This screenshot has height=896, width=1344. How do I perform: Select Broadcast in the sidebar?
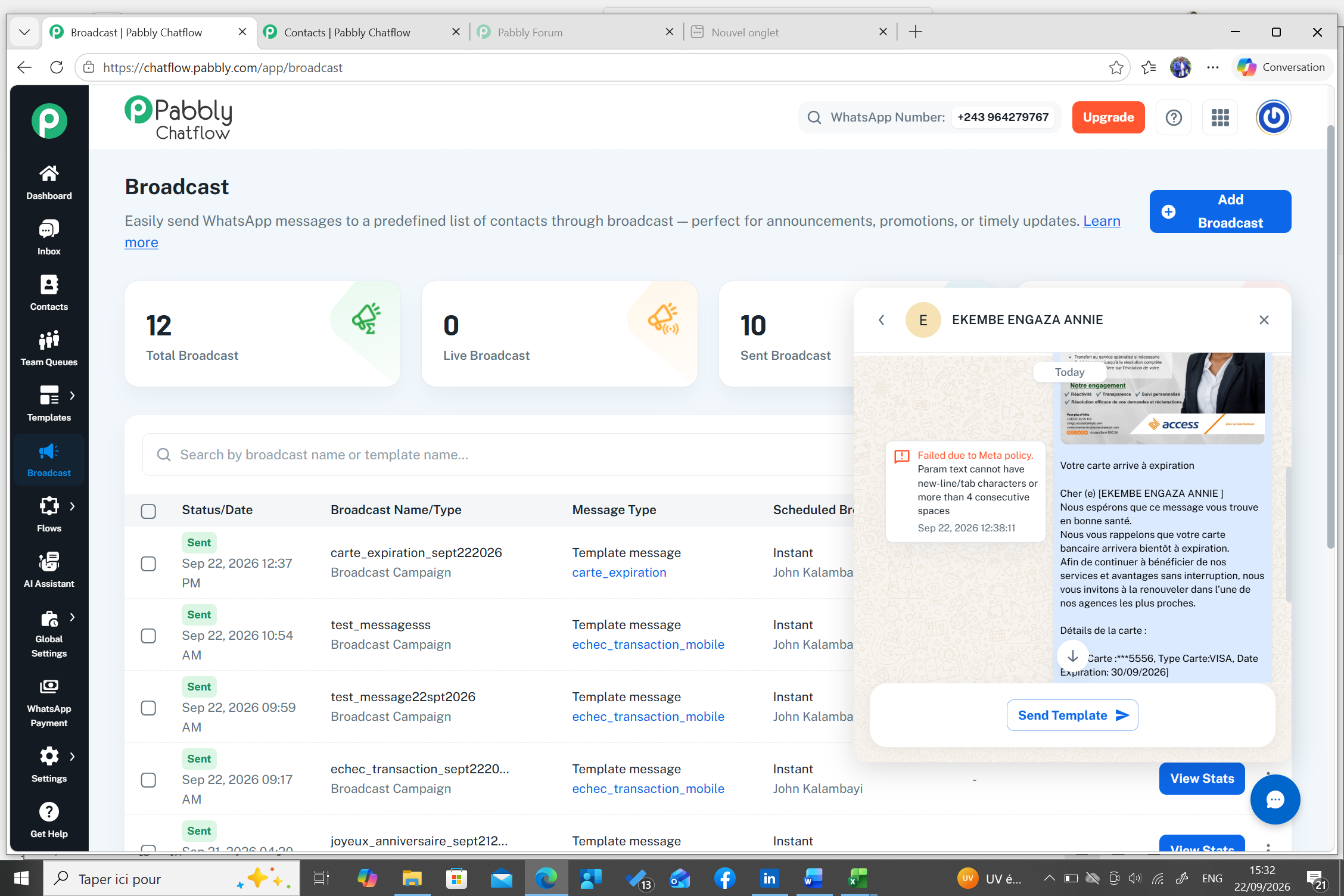click(49, 459)
